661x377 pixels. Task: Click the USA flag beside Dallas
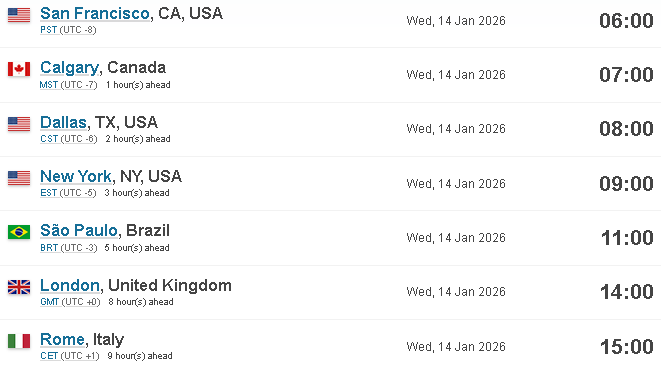pos(19,124)
